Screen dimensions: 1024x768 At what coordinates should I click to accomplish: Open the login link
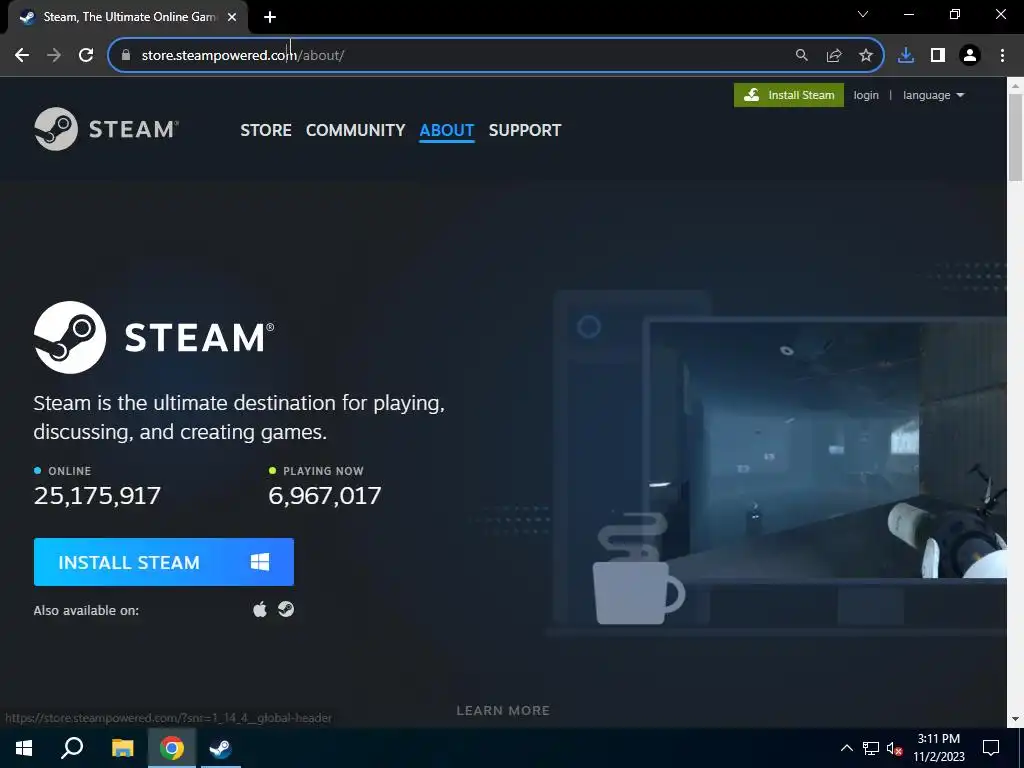(866, 95)
